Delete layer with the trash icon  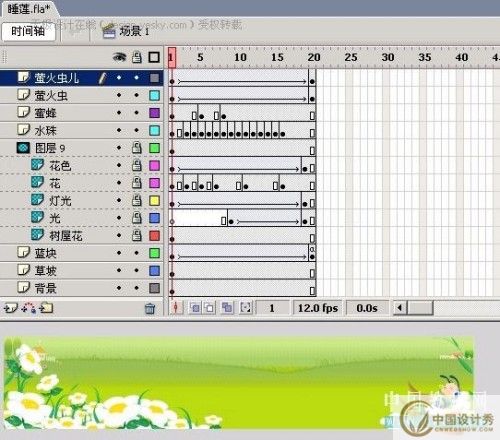pos(150,309)
